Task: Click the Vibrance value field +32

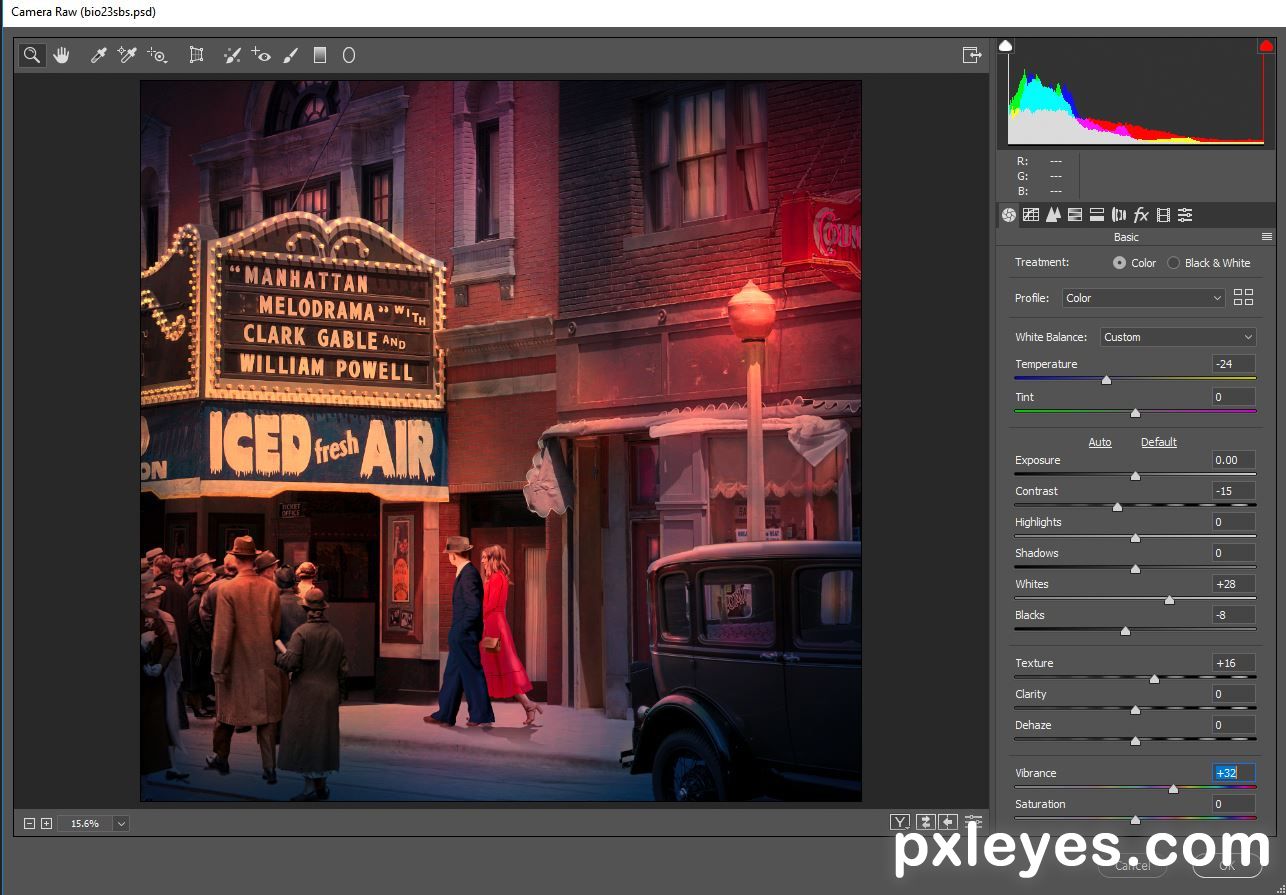Action: [x=1233, y=773]
